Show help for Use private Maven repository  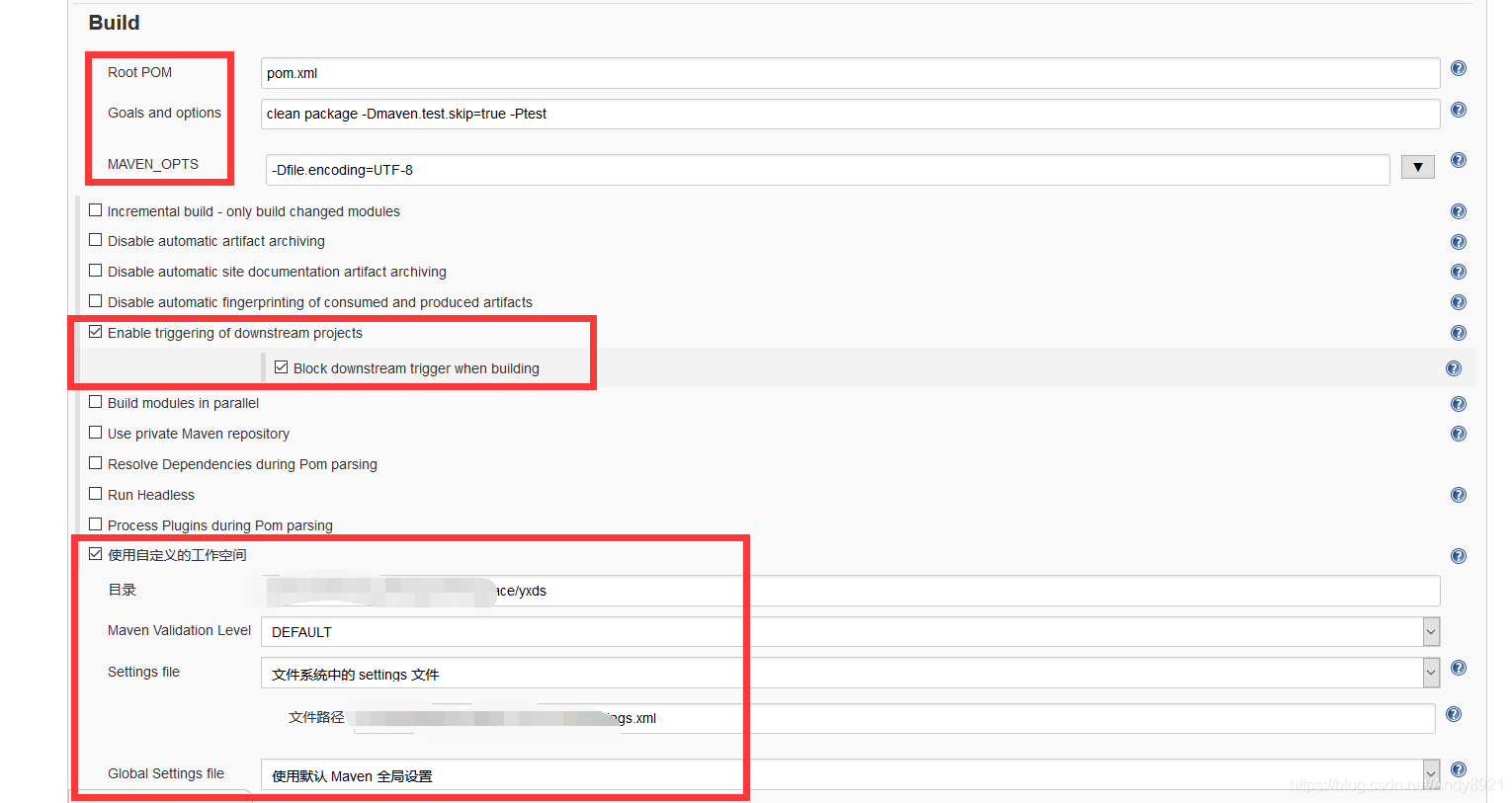point(1458,434)
